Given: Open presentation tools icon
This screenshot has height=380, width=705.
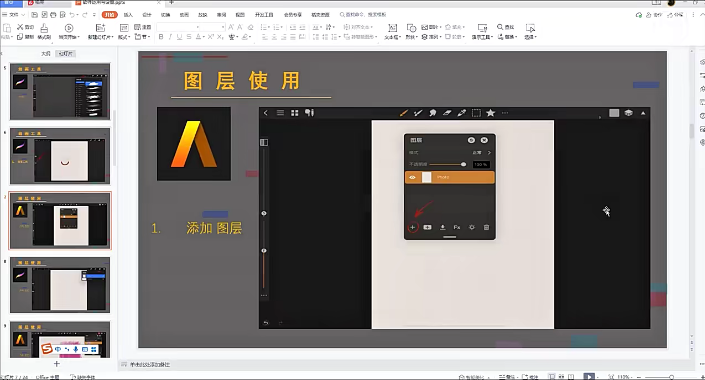Looking at the screenshot, I should pyautogui.click(x=482, y=28).
